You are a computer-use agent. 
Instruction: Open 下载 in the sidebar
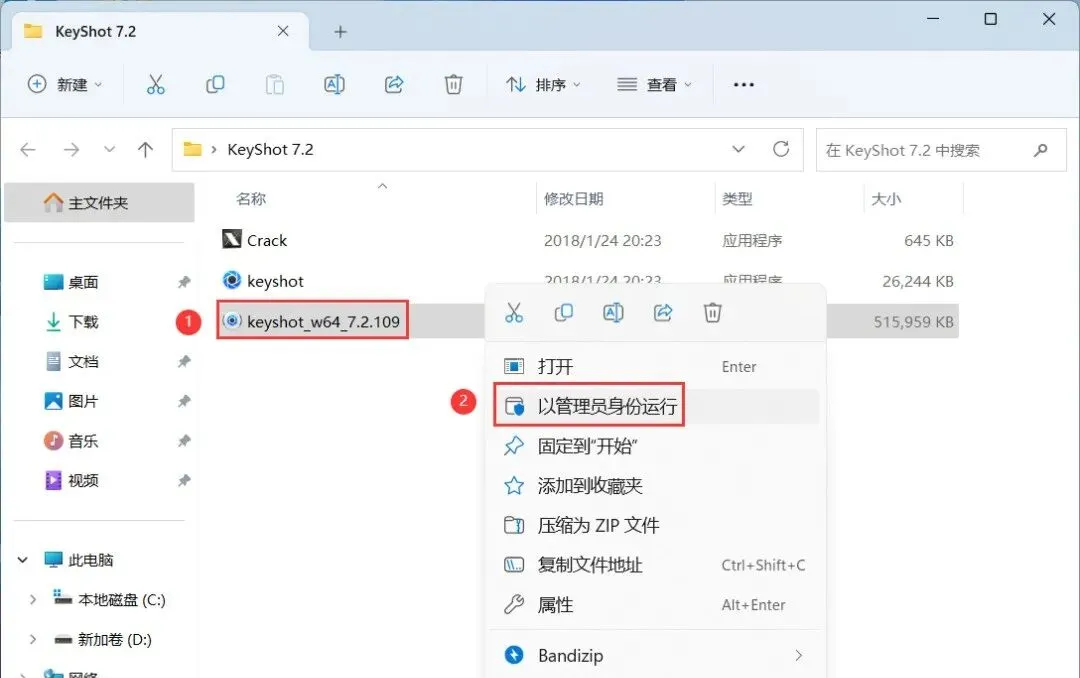(x=83, y=322)
